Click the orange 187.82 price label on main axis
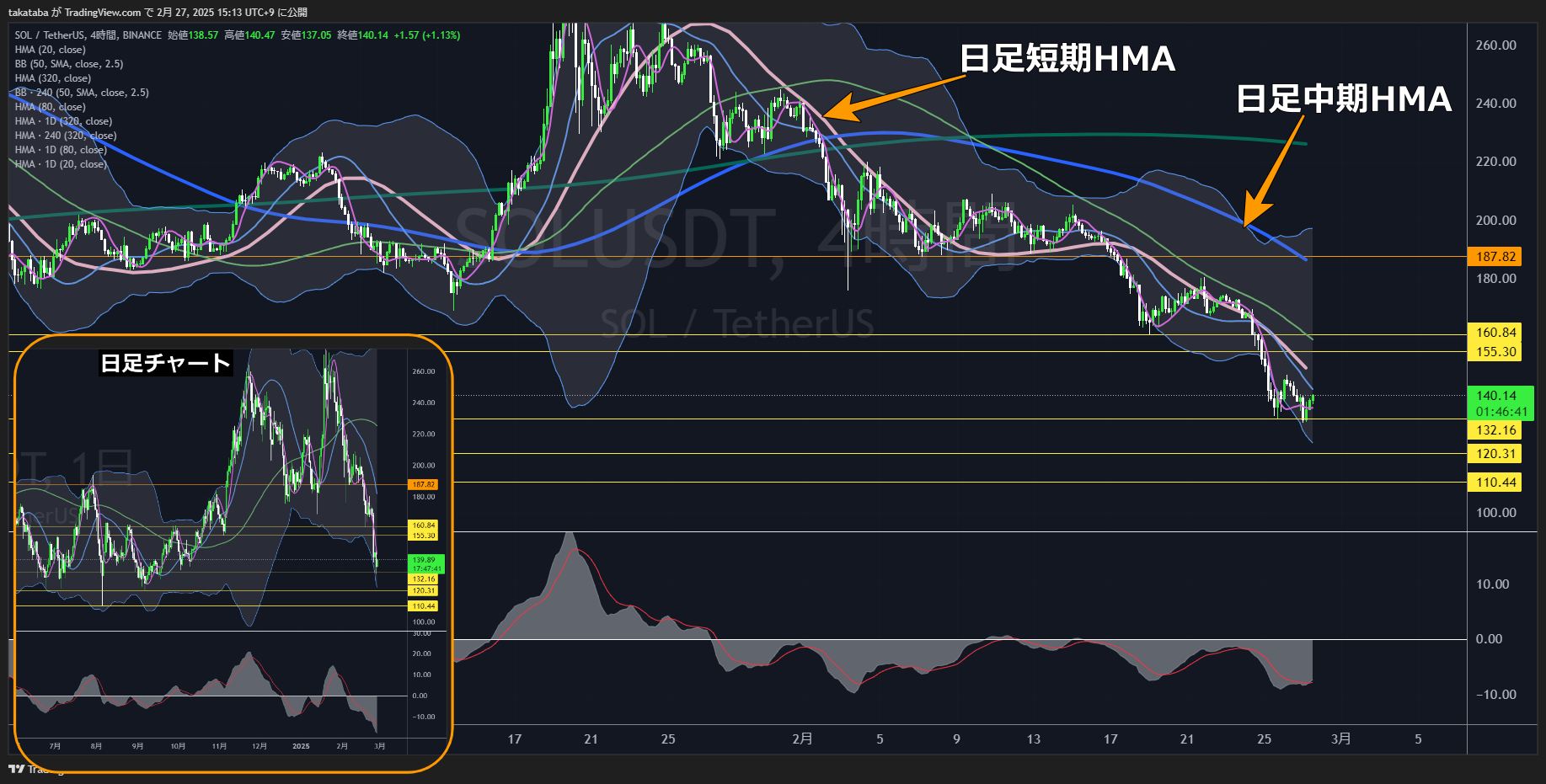Screen dimensions: 1546x784 coord(1495,257)
